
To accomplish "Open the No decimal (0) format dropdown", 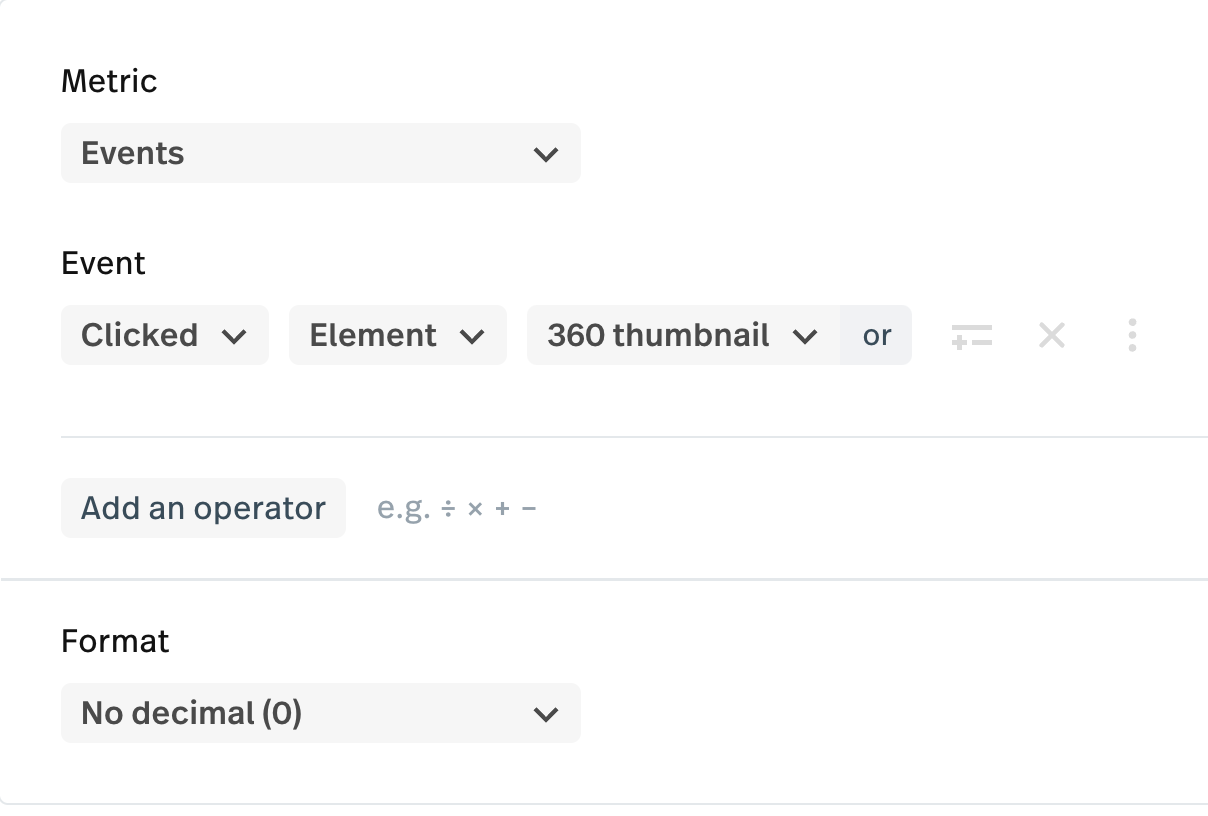I will 320,713.
